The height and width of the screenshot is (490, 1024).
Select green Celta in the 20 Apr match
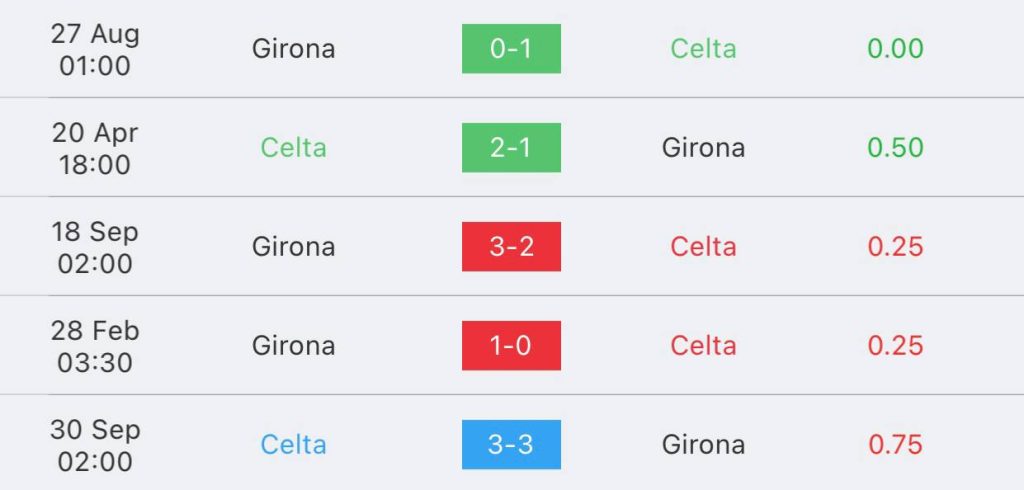click(x=293, y=148)
